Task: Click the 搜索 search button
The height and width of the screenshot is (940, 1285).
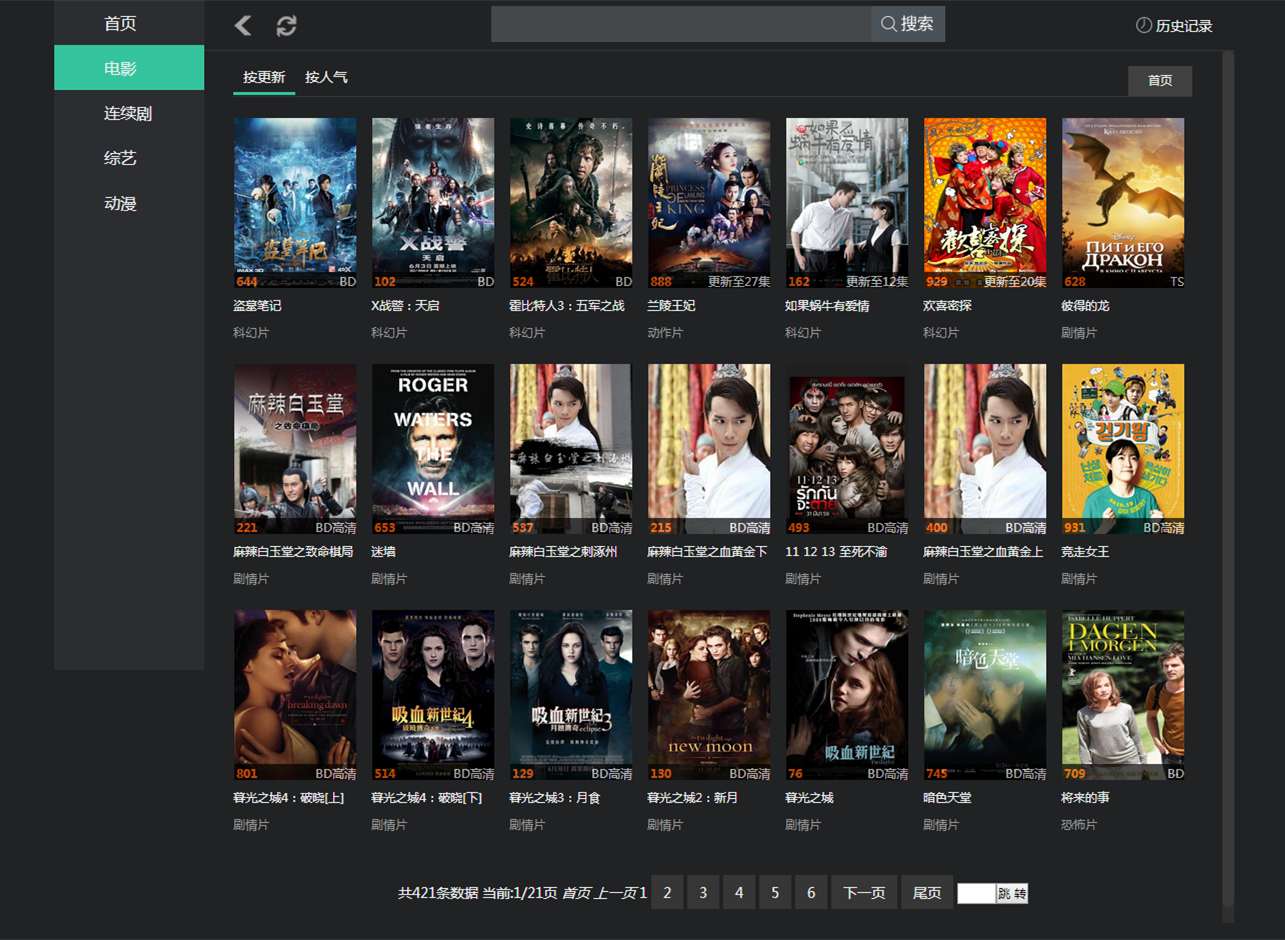Action: point(908,24)
